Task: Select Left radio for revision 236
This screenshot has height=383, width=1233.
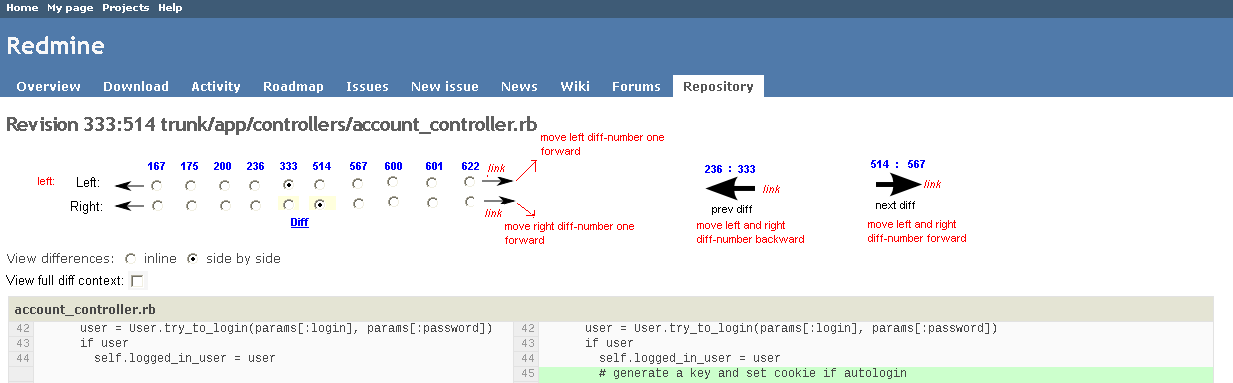Action: click(256, 185)
